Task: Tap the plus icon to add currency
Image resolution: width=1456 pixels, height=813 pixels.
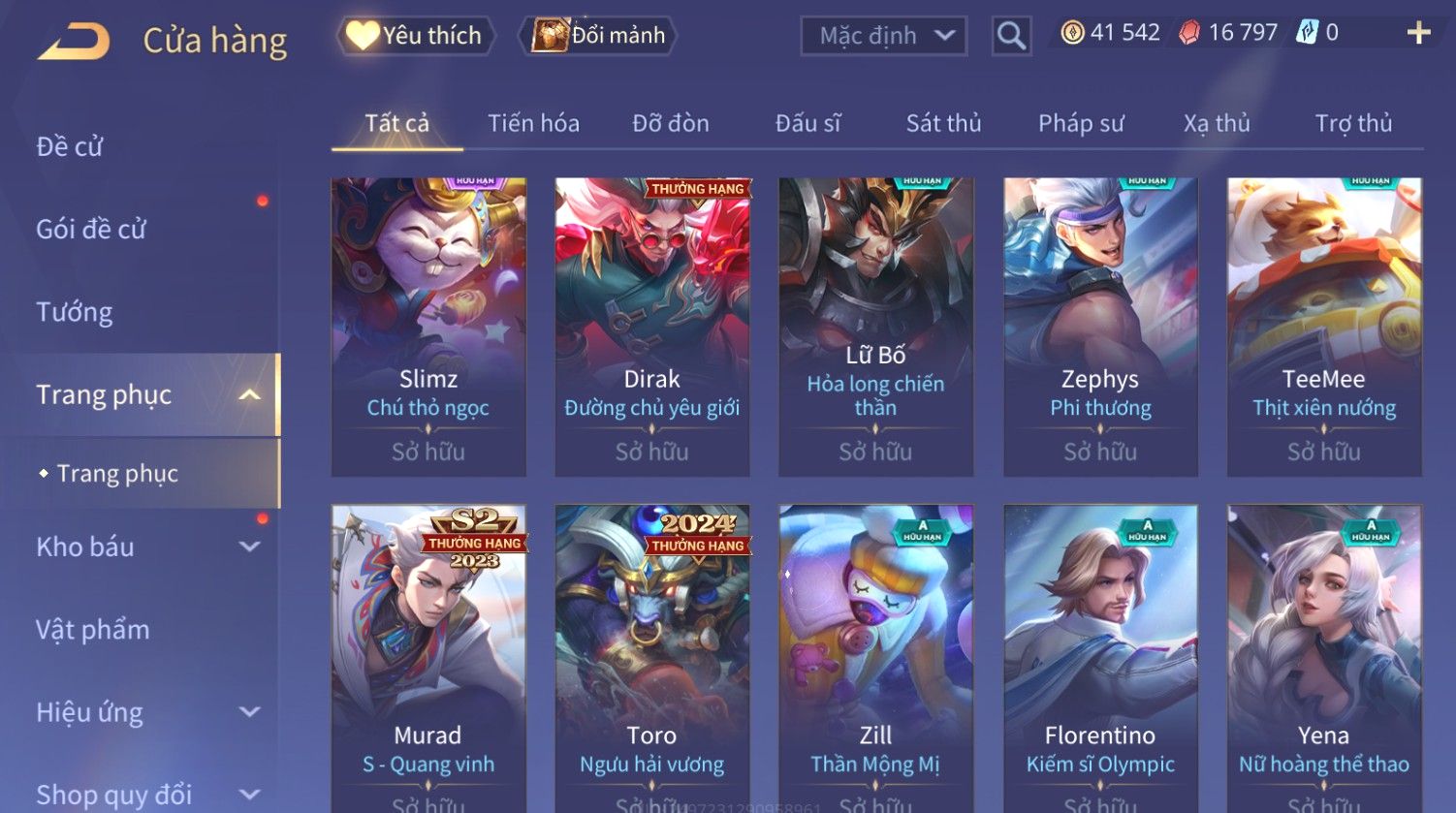Action: pyautogui.click(x=1418, y=33)
